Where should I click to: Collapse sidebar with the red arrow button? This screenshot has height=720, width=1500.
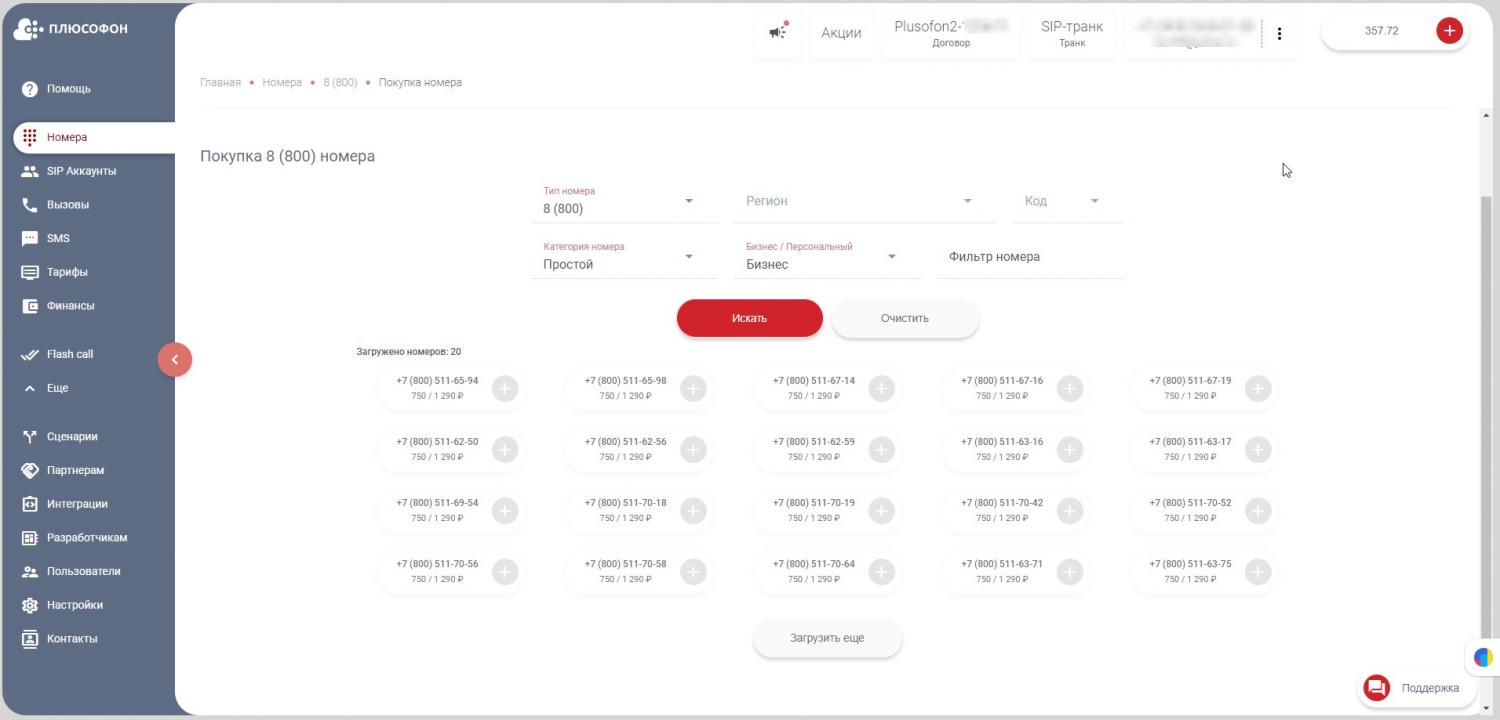[174, 360]
